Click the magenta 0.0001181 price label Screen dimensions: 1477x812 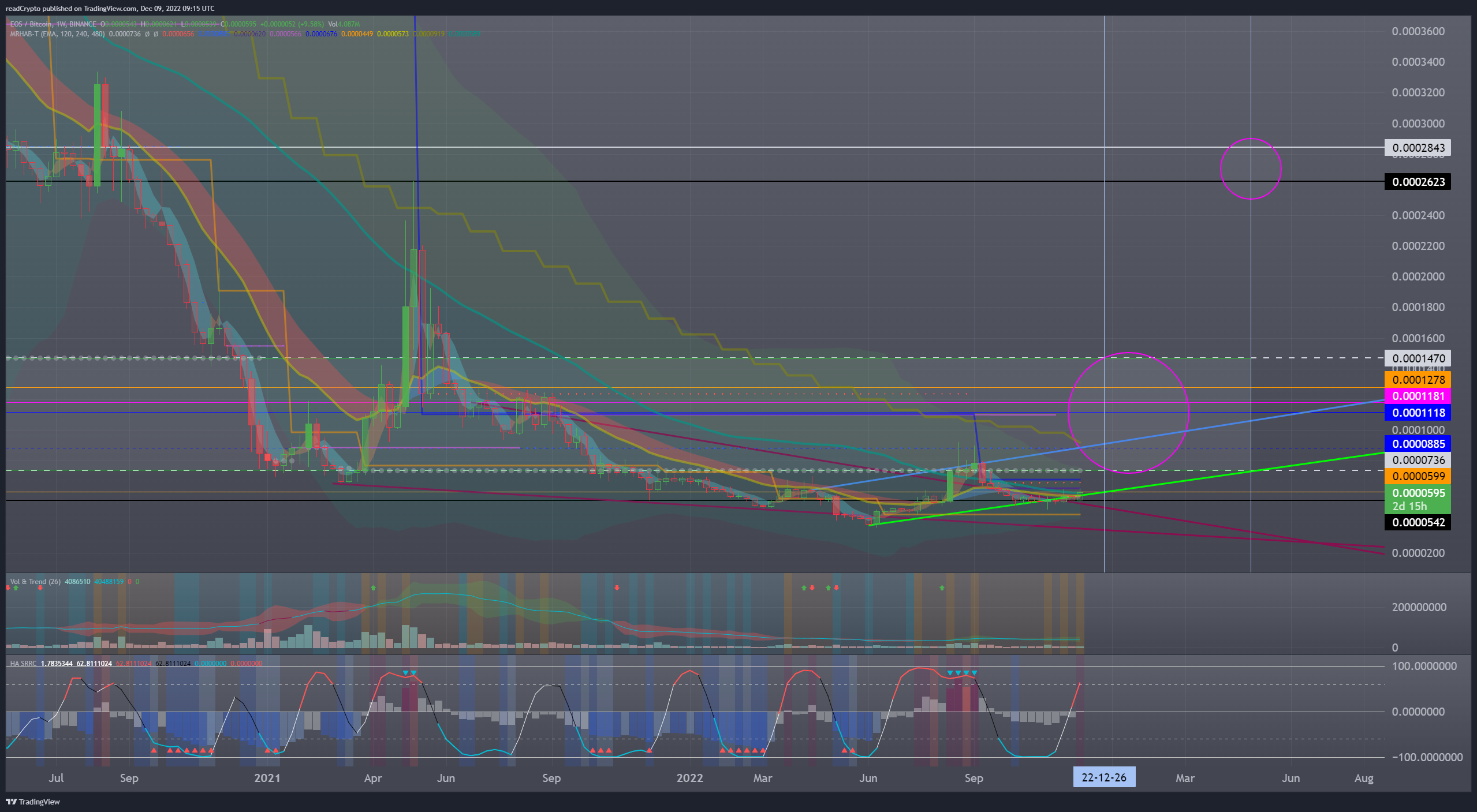pos(1418,396)
